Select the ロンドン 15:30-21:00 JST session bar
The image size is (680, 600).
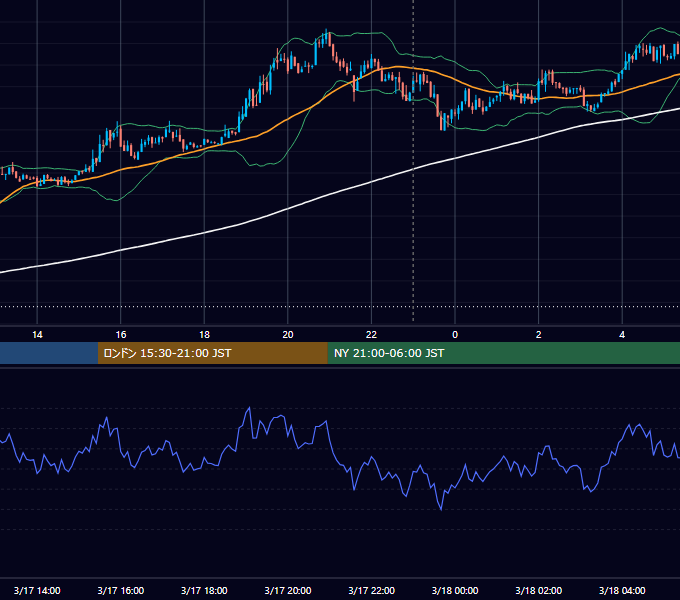tap(212, 353)
